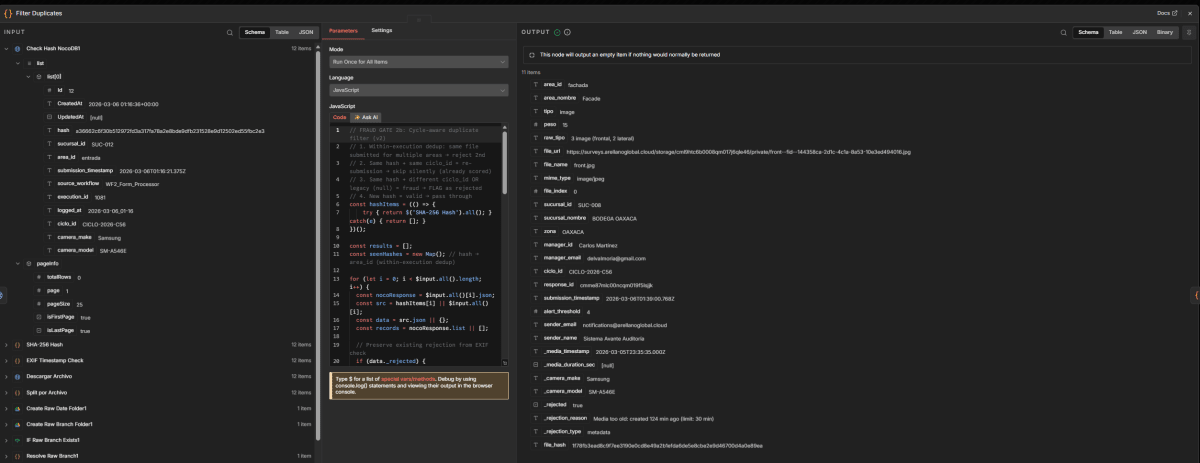
Task: Click the next node arrow on right edge
Action: pos(1196,295)
